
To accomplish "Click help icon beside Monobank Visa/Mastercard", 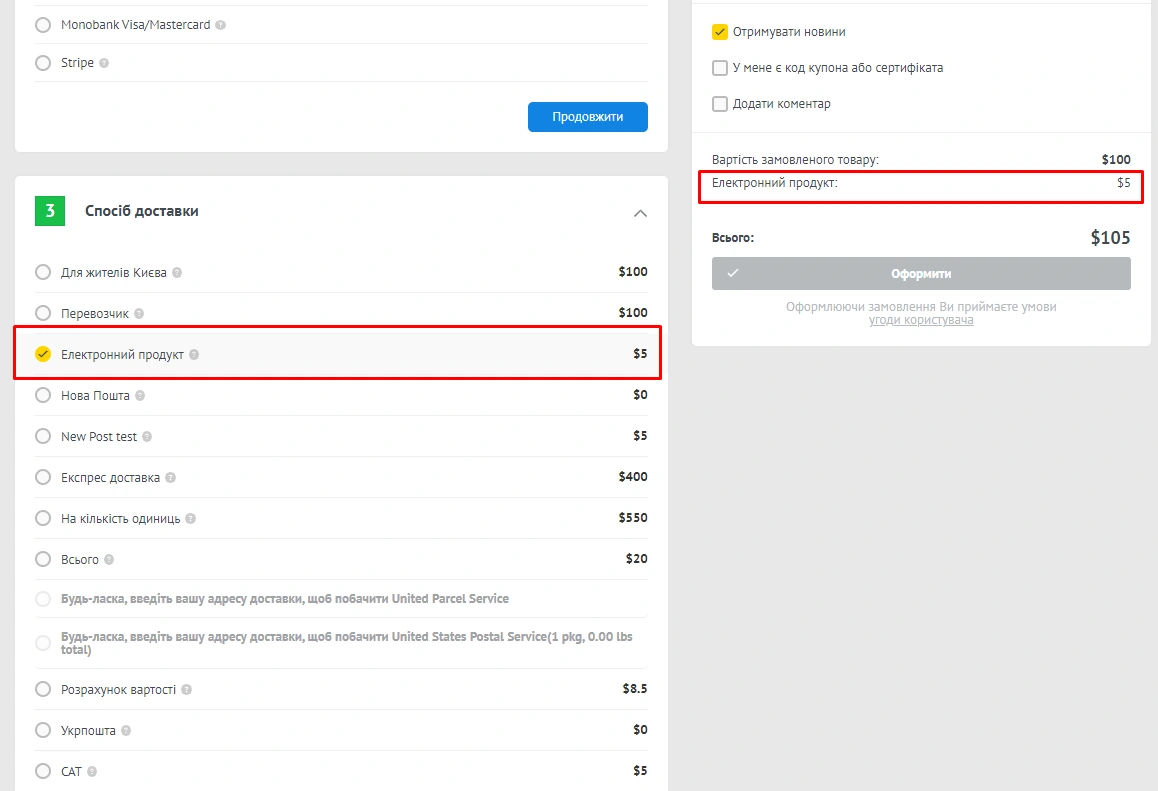I will (221, 25).
